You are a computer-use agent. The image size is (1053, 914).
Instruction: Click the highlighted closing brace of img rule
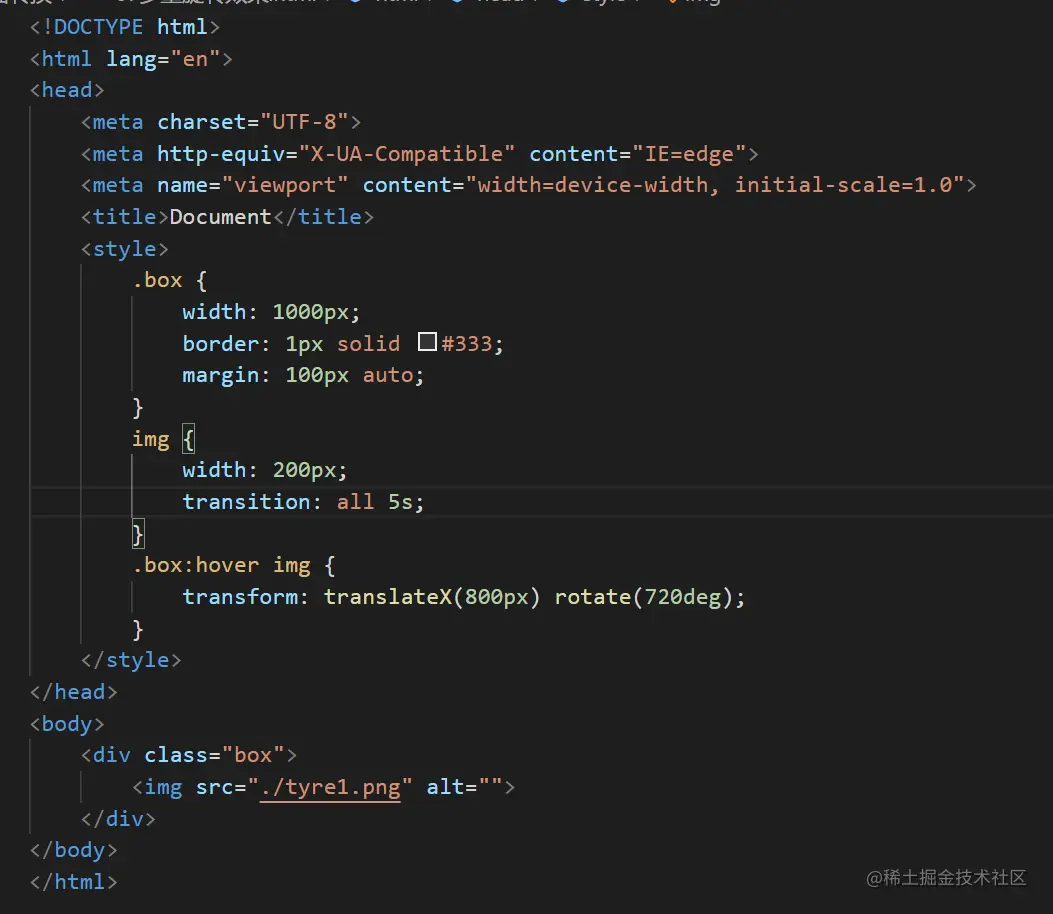pyautogui.click(x=138, y=534)
